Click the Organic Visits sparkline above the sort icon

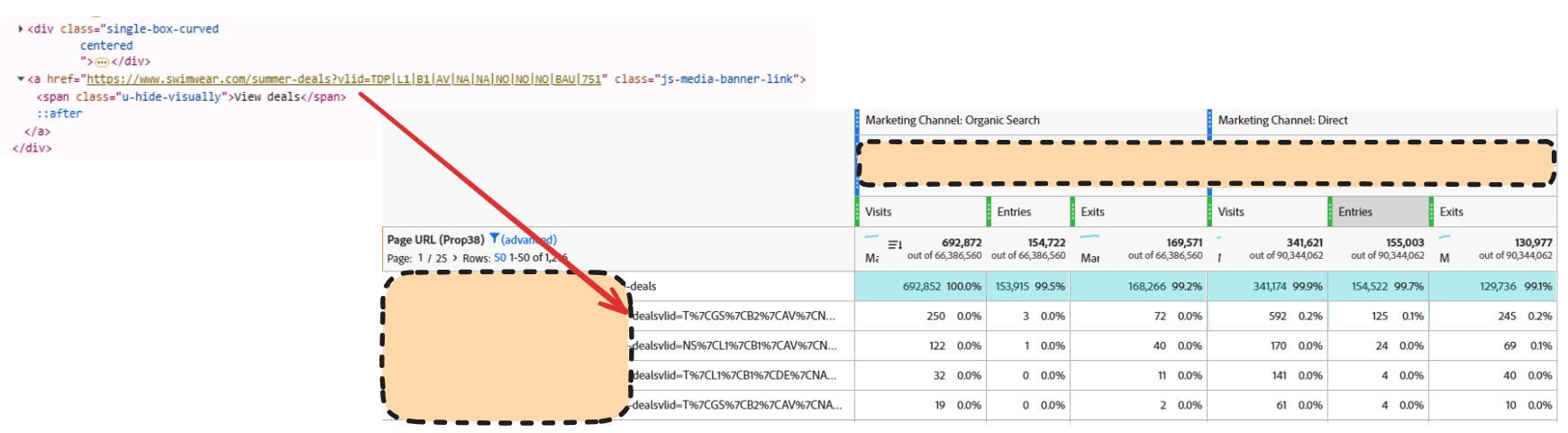(x=871, y=237)
